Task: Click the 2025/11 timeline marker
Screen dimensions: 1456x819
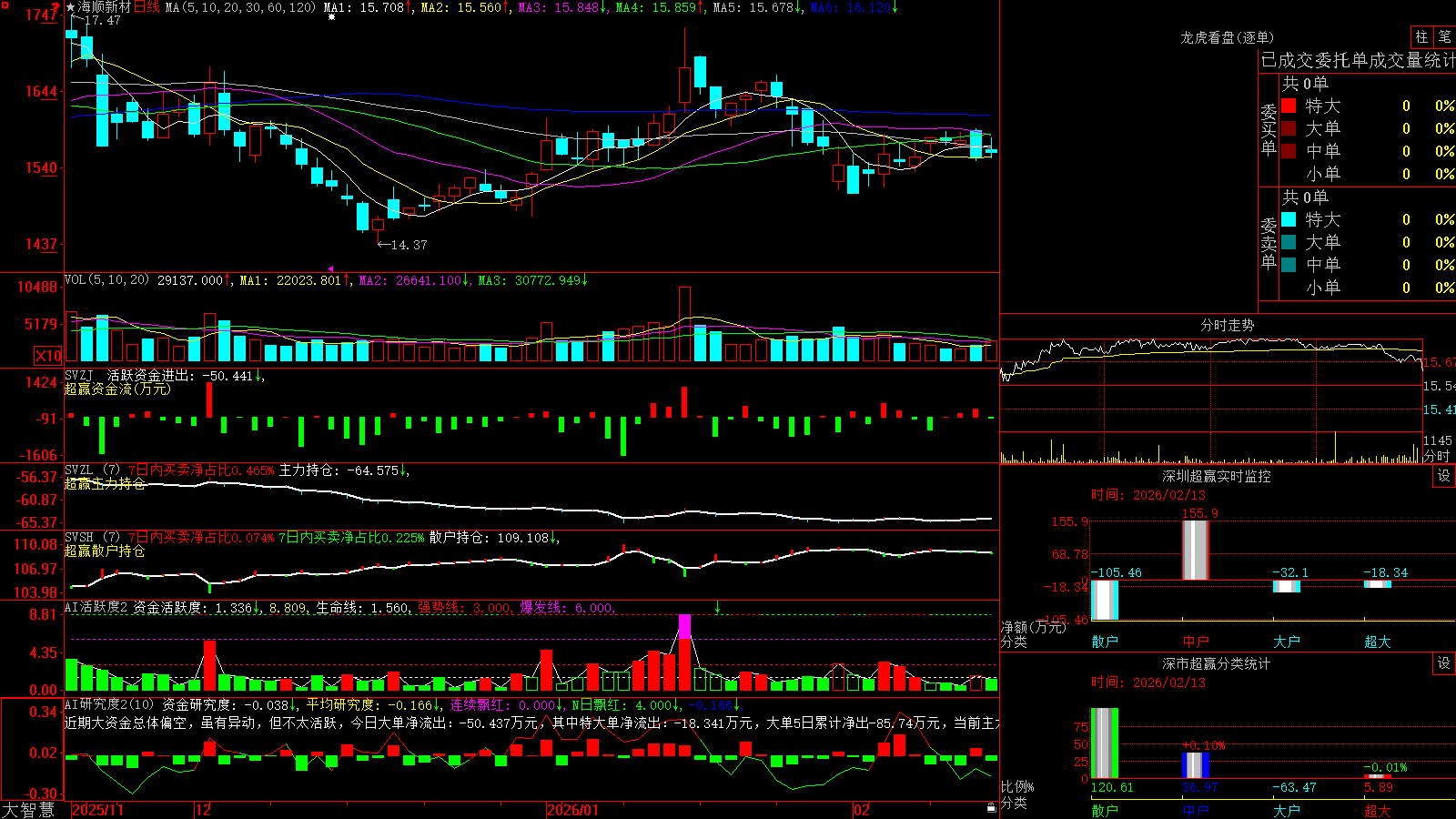Action: point(97,810)
